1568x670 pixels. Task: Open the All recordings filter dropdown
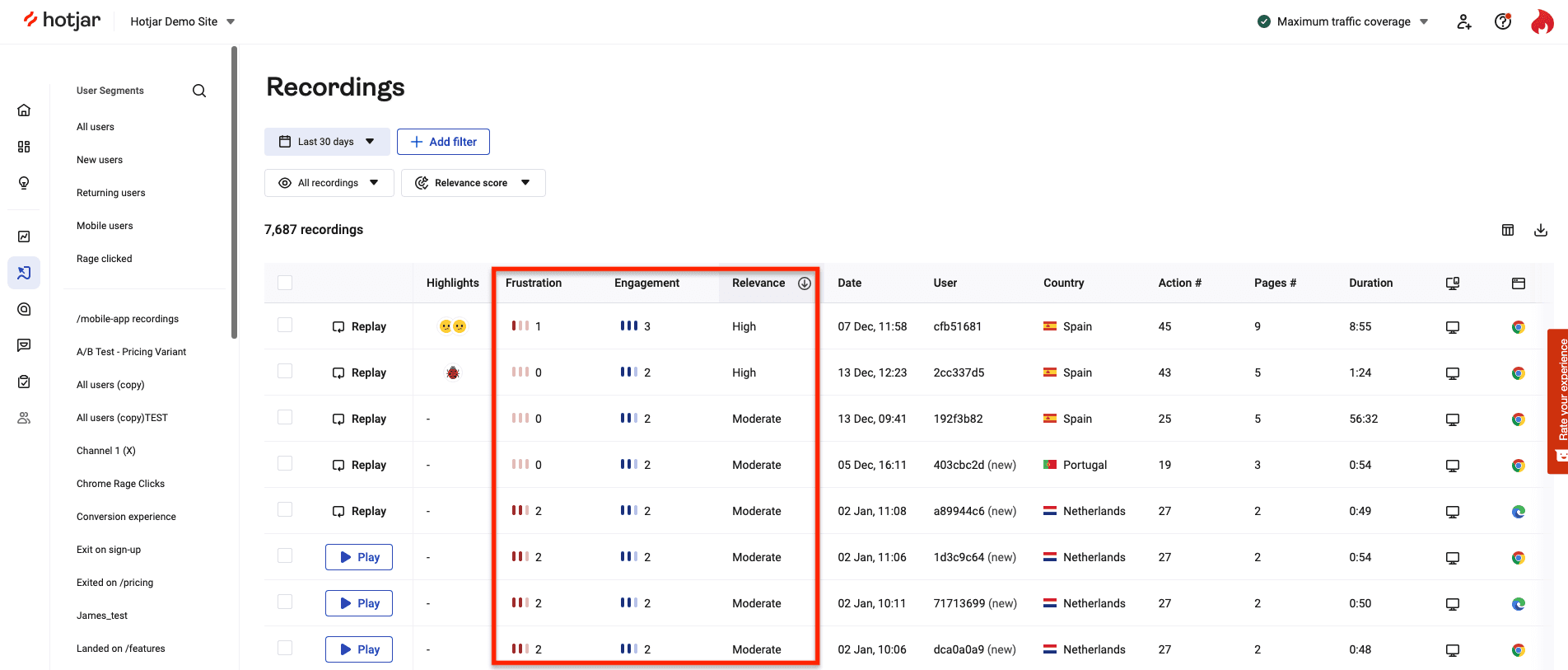[x=329, y=183]
